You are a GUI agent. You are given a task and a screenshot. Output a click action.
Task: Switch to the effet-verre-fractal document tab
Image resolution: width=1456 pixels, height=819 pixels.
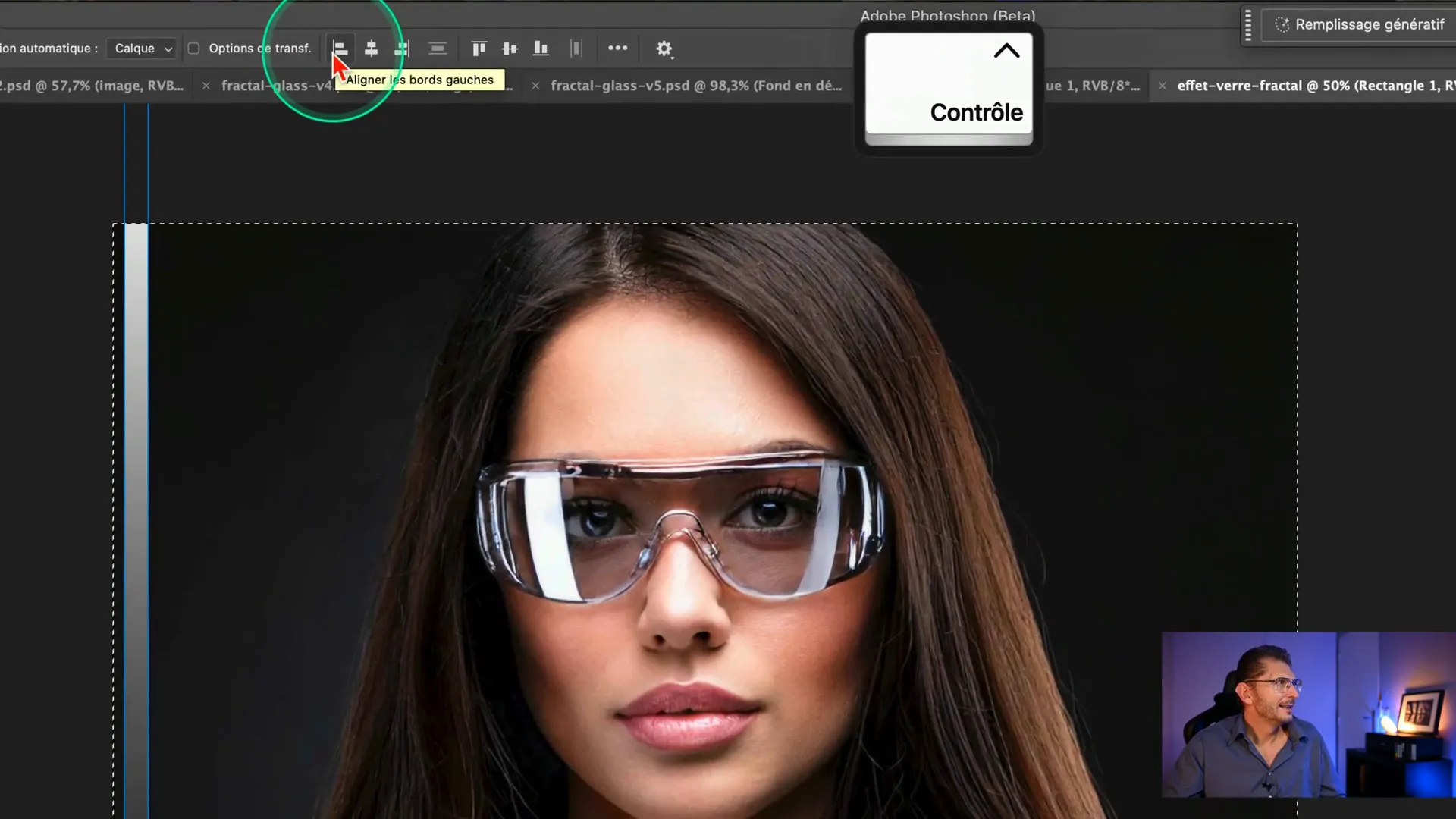(x=1314, y=86)
